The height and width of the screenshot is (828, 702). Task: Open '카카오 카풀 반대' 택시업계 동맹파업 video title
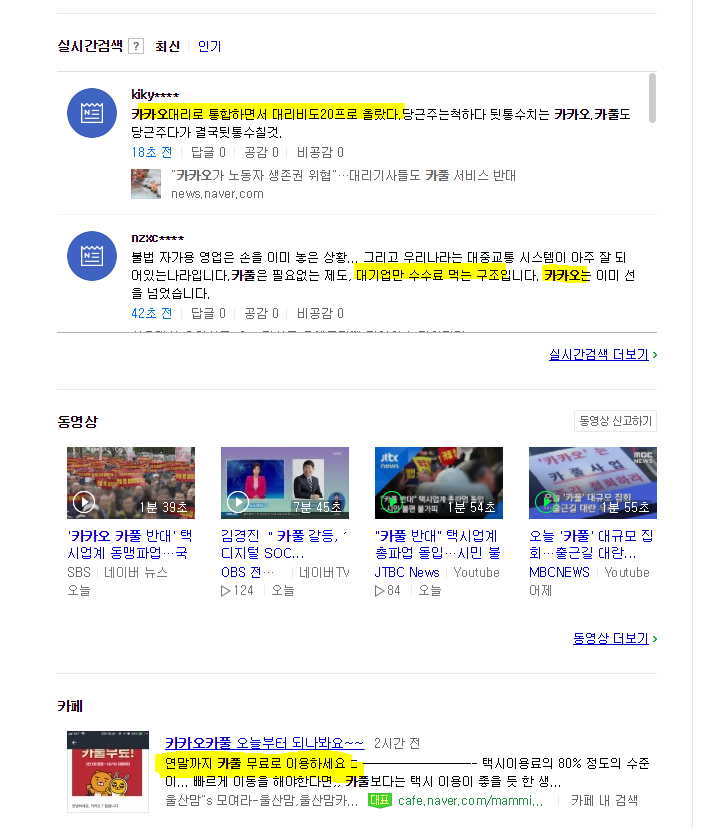tap(130, 544)
